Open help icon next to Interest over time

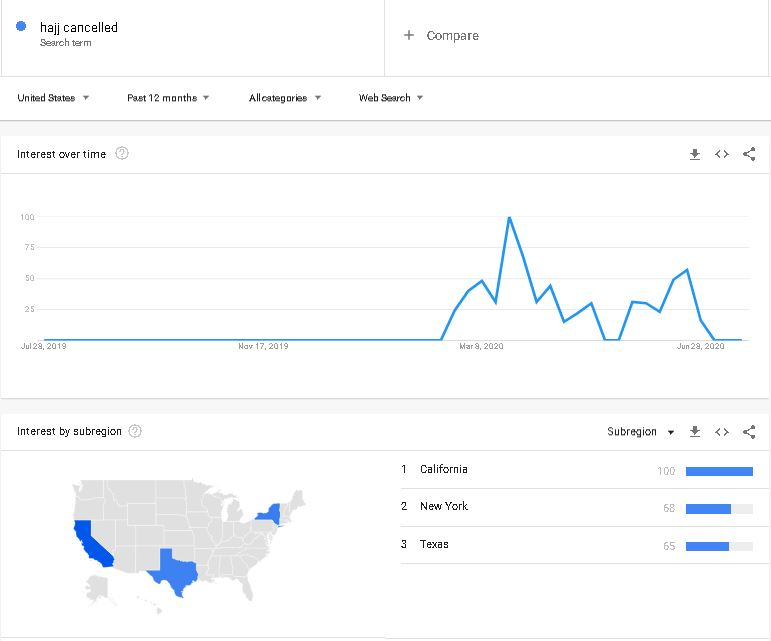pos(122,154)
